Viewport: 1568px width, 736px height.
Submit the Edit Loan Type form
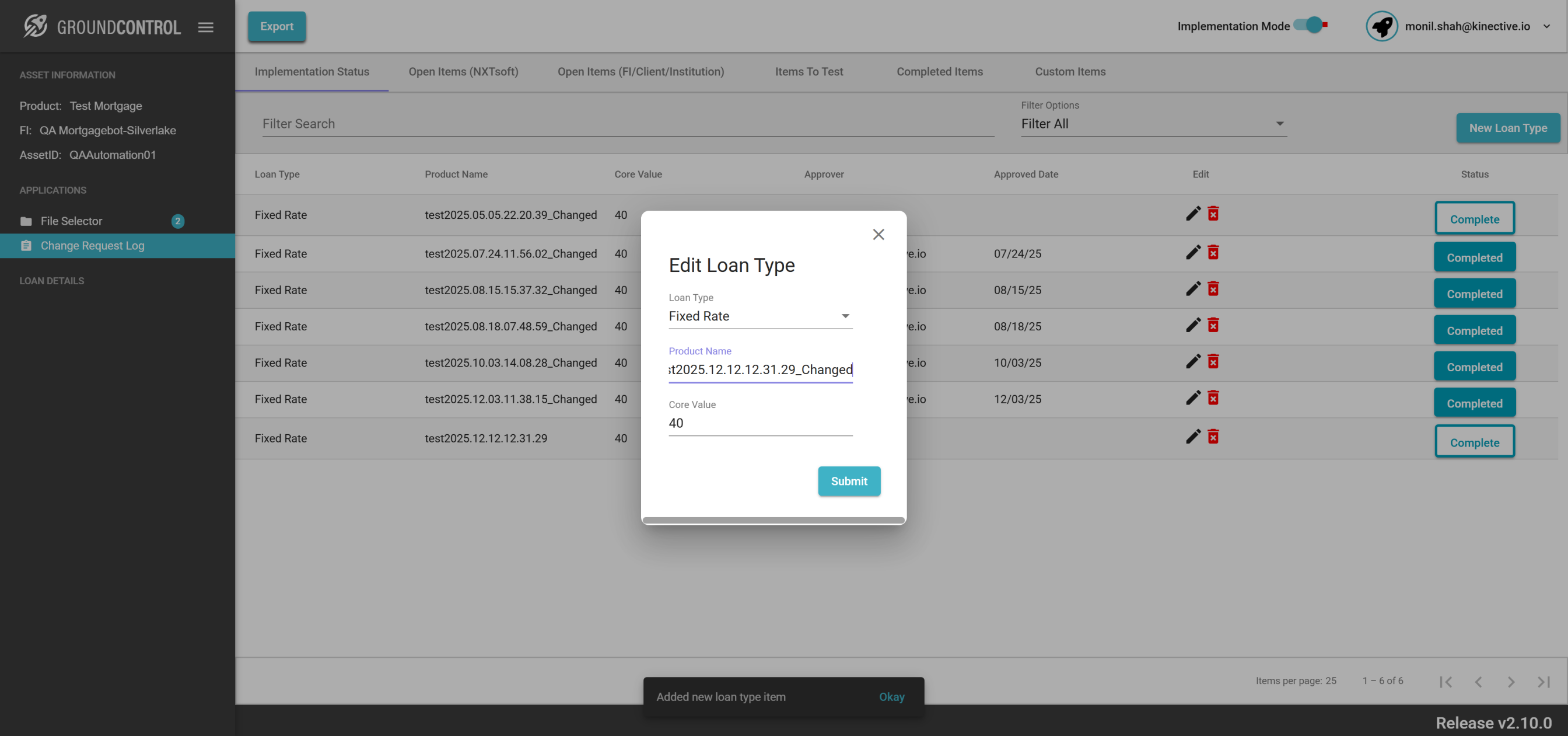(x=849, y=481)
